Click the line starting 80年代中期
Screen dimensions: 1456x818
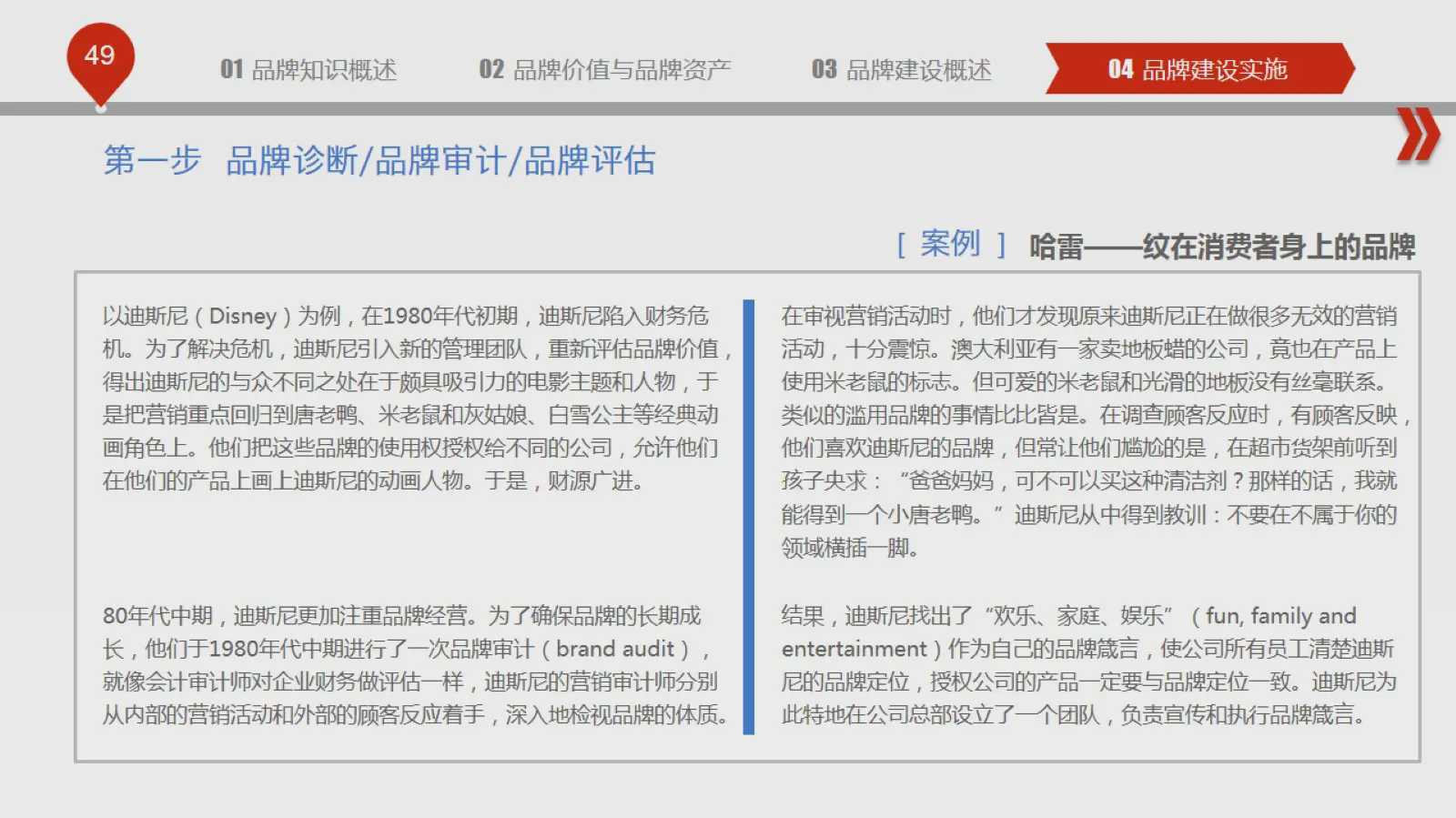point(401,616)
